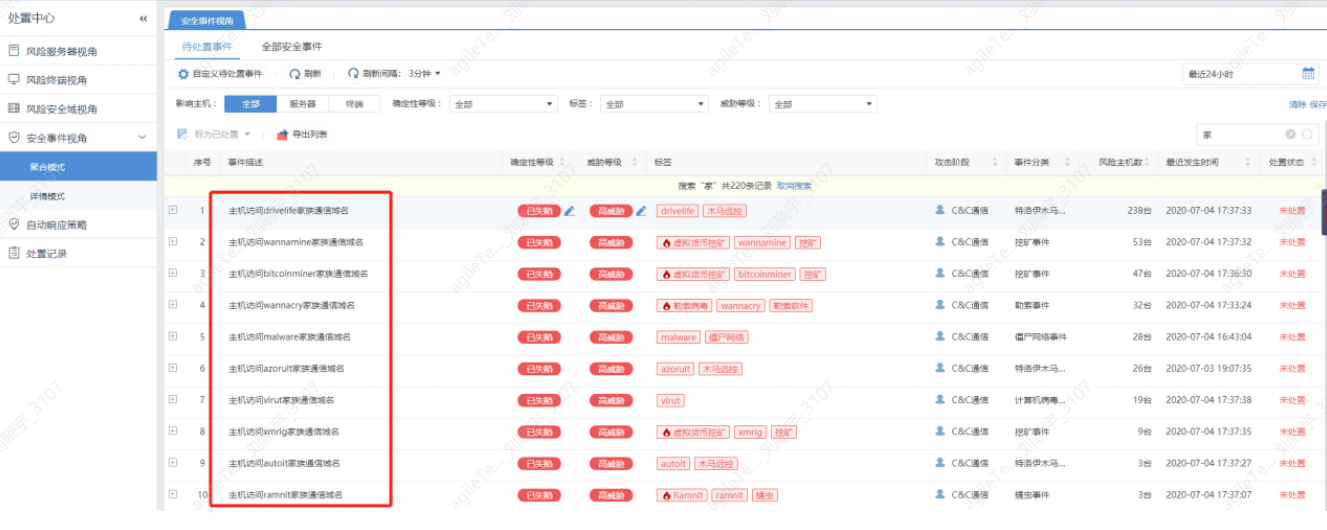The width and height of the screenshot is (1327, 530).
Task: Click the 勒索病毒 flame tag in wannacry row
Action: pyautogui.click(x=685, y=306)
